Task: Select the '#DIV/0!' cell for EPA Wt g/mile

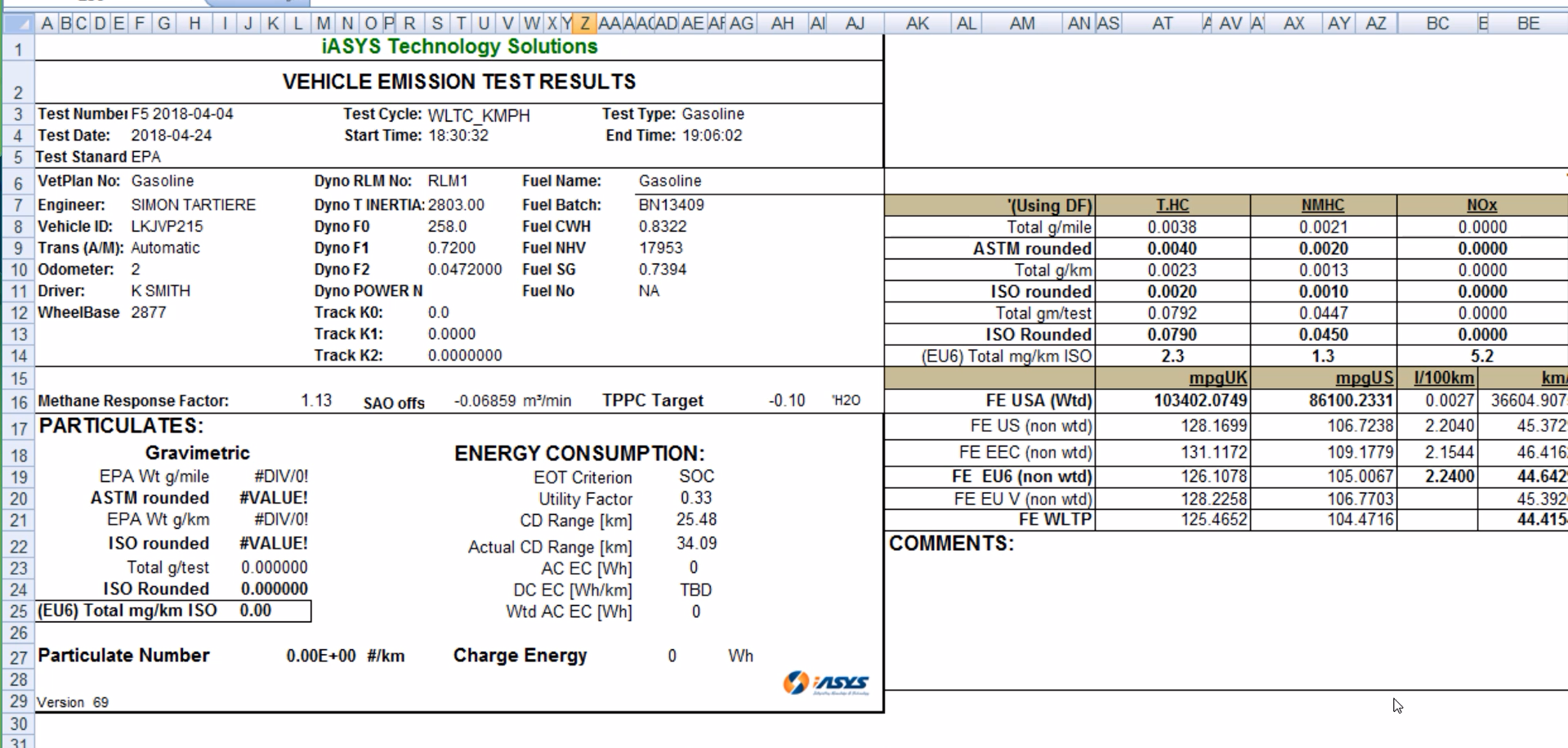Action: (281, 477)
